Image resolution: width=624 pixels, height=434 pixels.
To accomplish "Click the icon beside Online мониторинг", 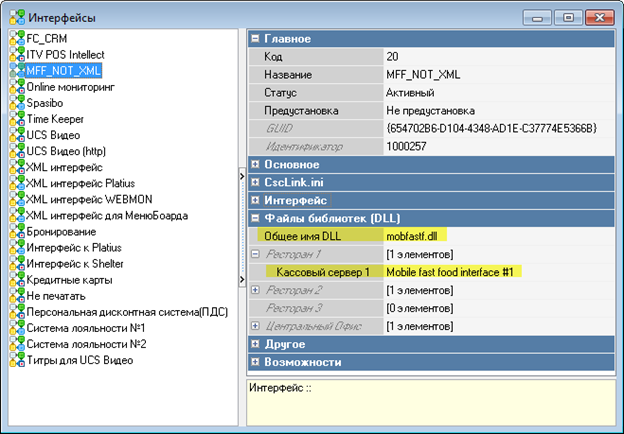I will point(16,87).
